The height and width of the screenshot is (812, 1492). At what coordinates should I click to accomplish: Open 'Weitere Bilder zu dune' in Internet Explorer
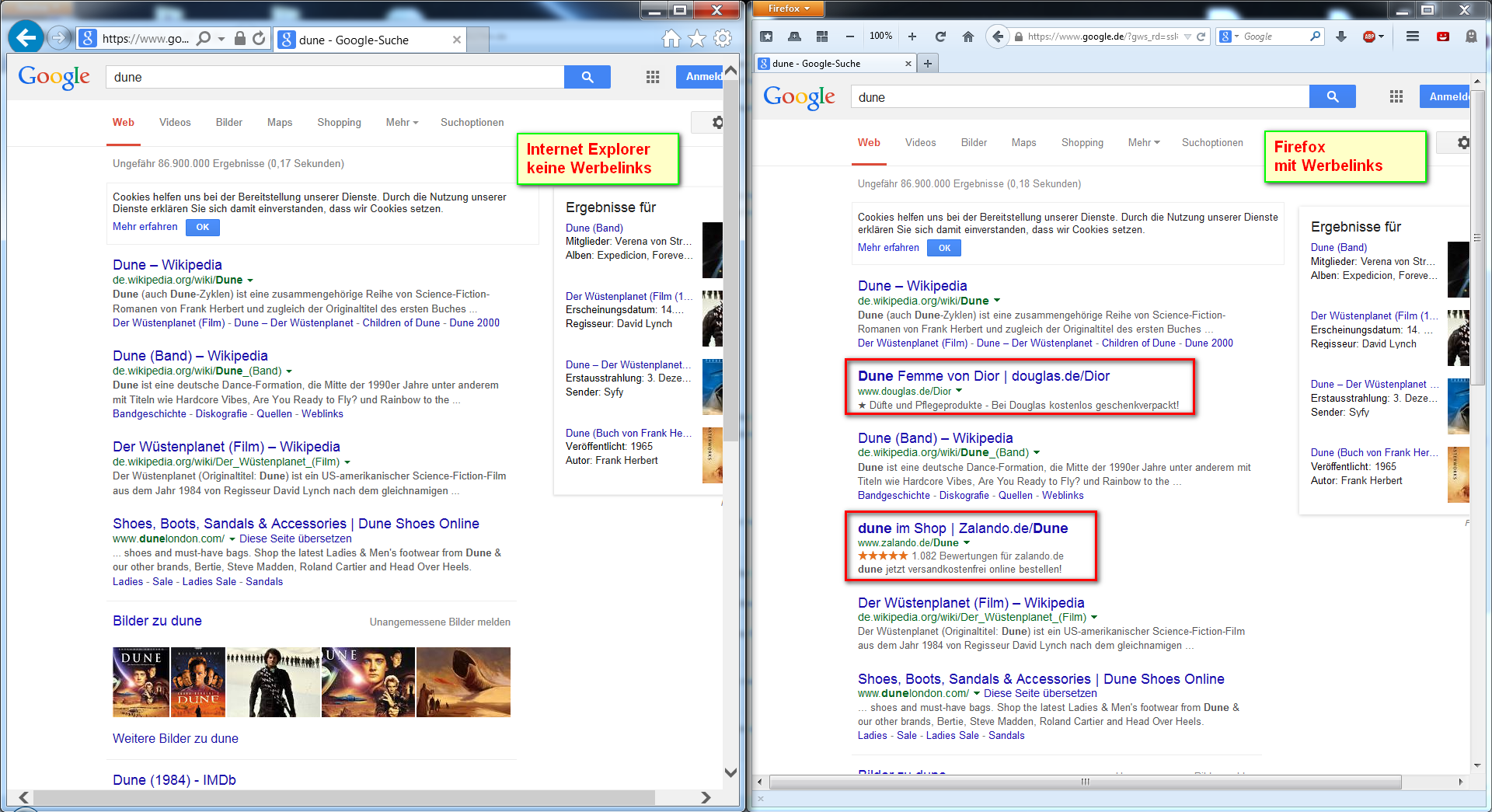click(176, 739)
